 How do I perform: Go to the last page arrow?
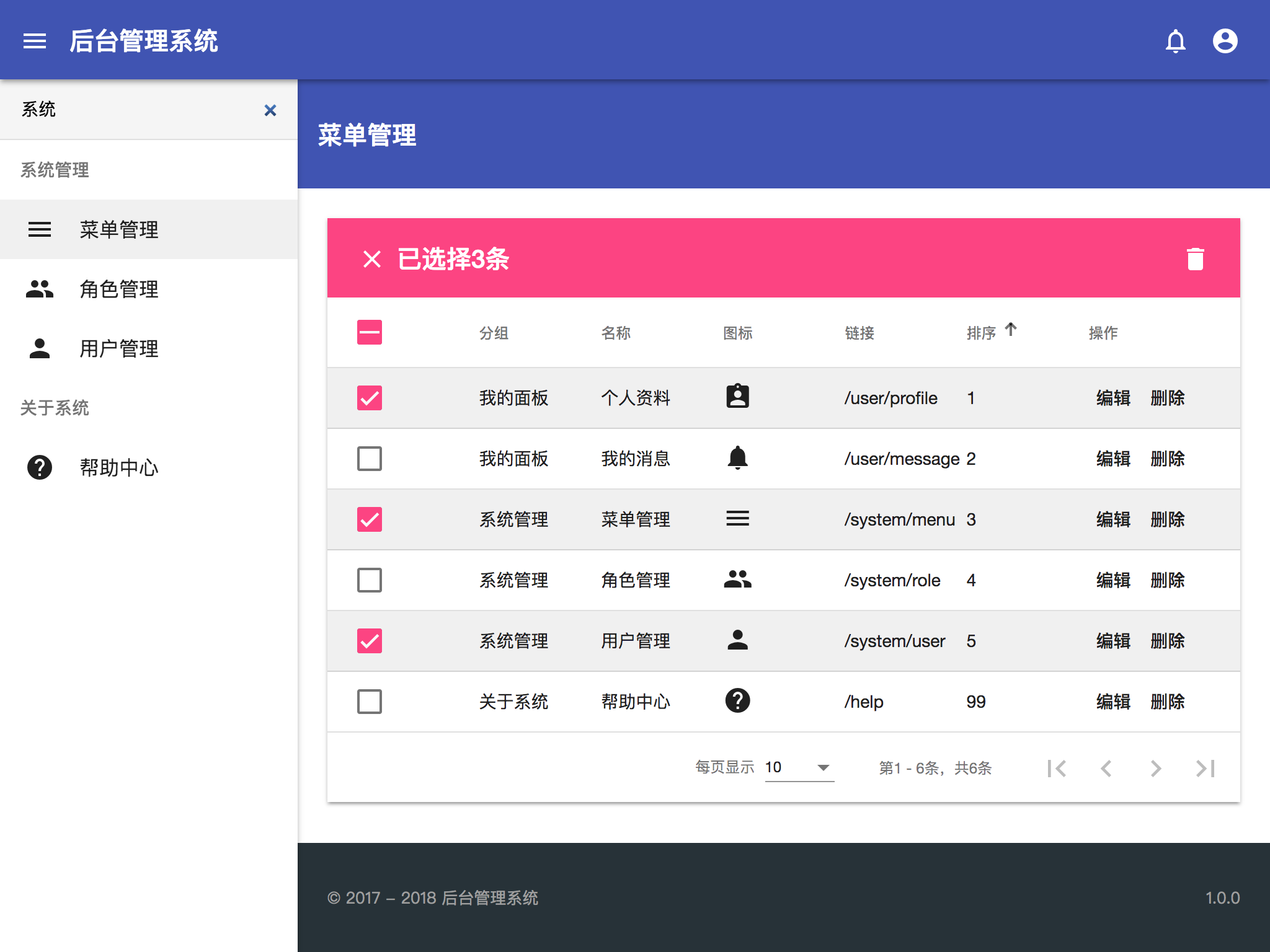tap(1205, 768)
